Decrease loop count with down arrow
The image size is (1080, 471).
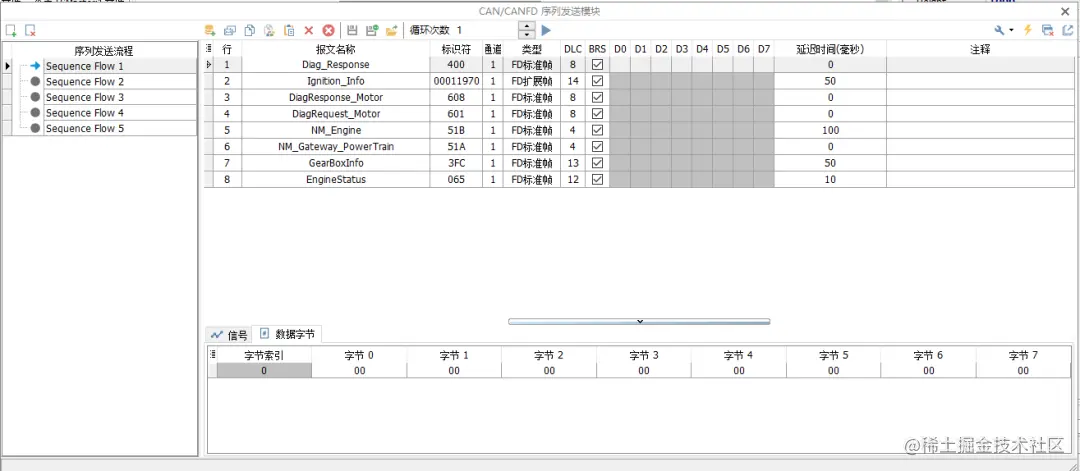click(527, 34)
